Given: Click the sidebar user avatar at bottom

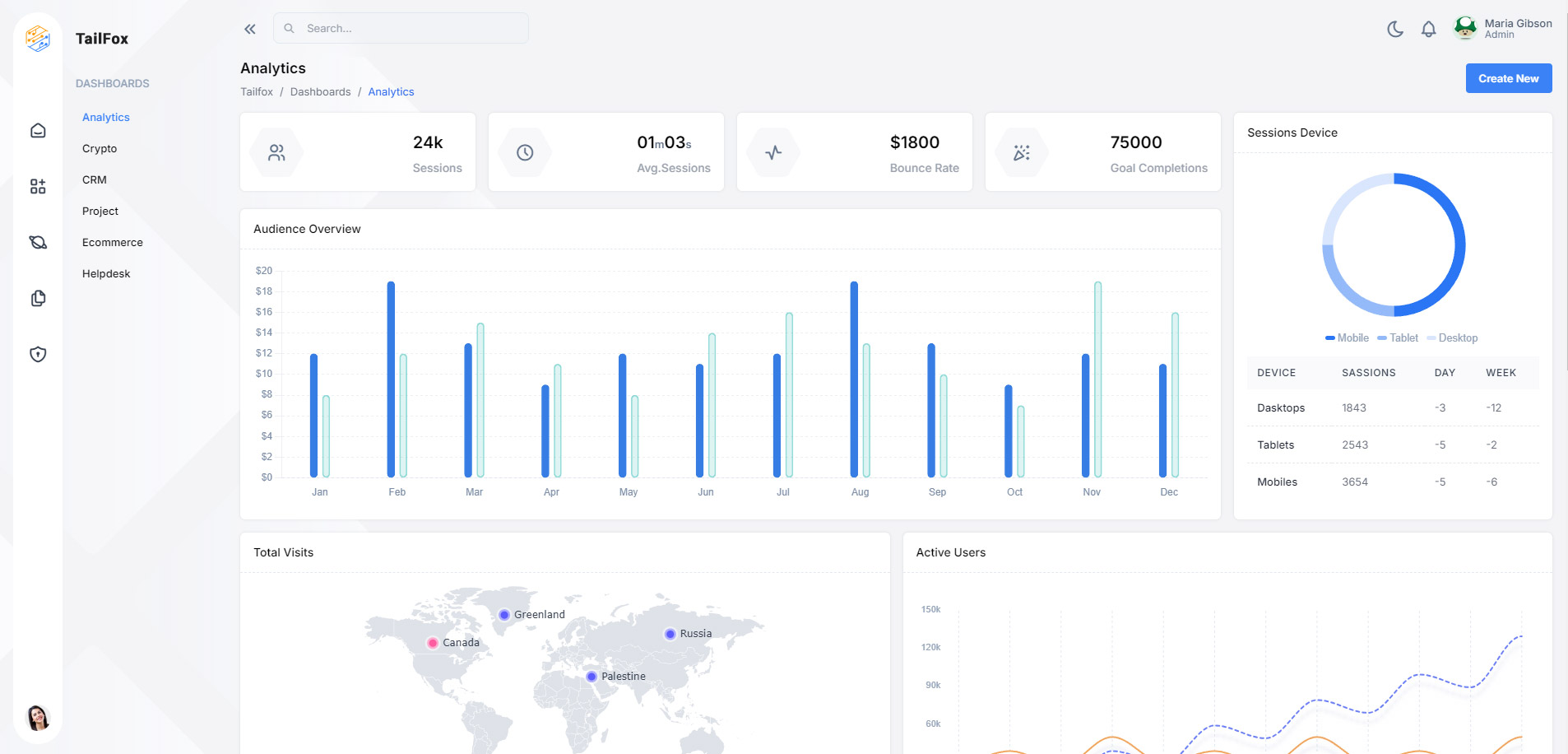Looking at the screenshot, I should [38, 718].
